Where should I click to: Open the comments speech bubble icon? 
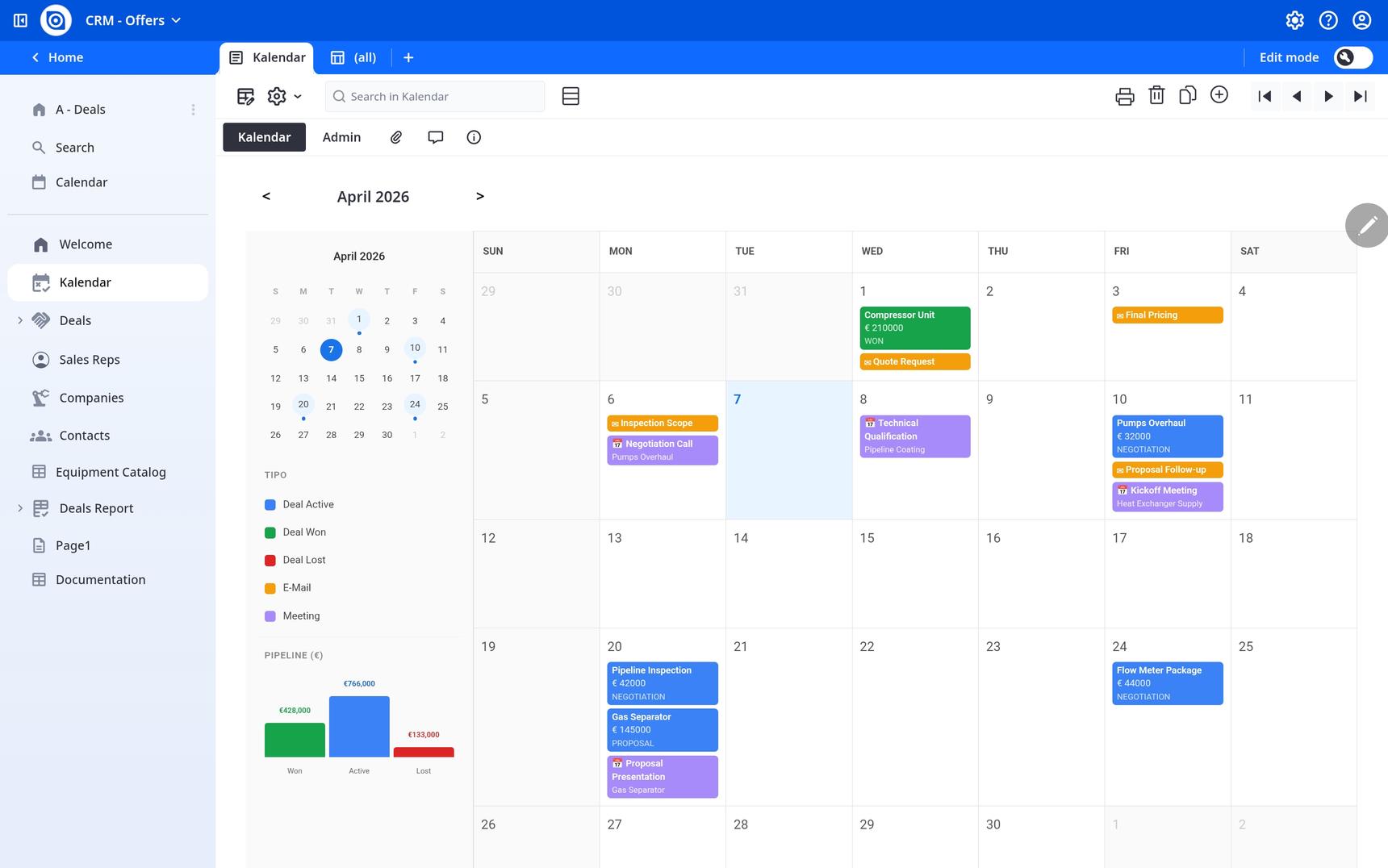436,137
